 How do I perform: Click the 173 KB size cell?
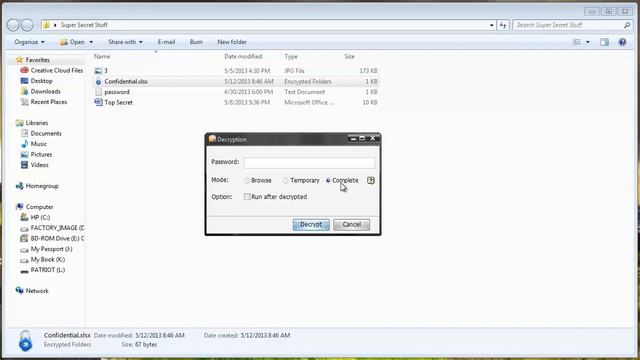[368, 71]
